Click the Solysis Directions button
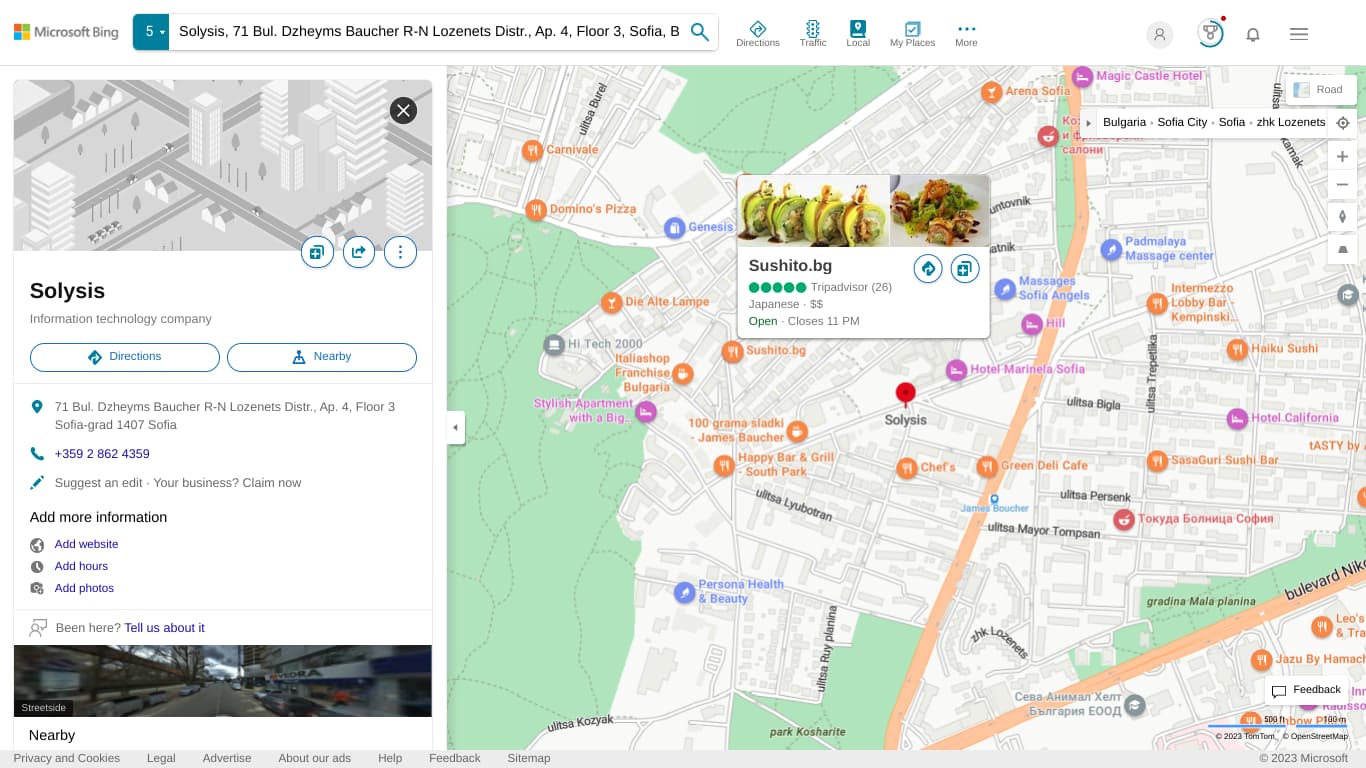This screenshot has height=768, width=1366. pos(125,357)
